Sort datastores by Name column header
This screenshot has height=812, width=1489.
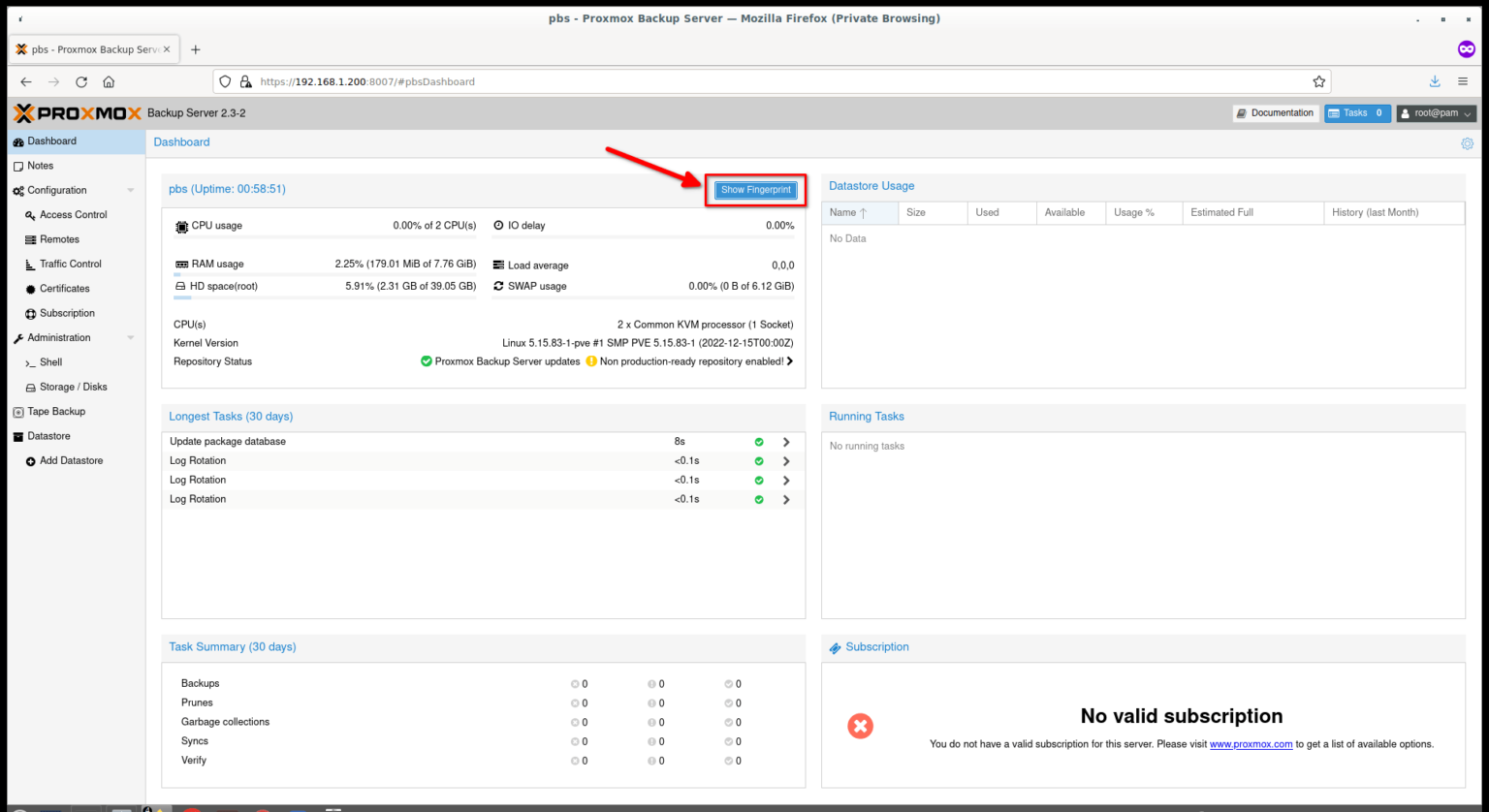click(x=843, y=212)
